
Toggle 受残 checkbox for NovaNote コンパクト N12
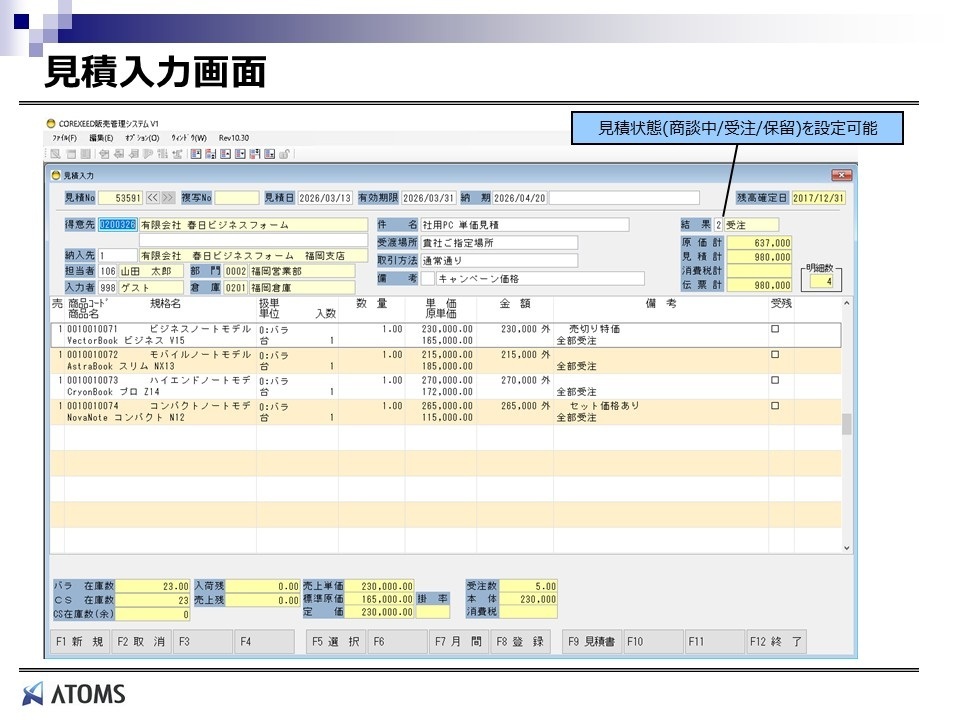tap(775, 407)
